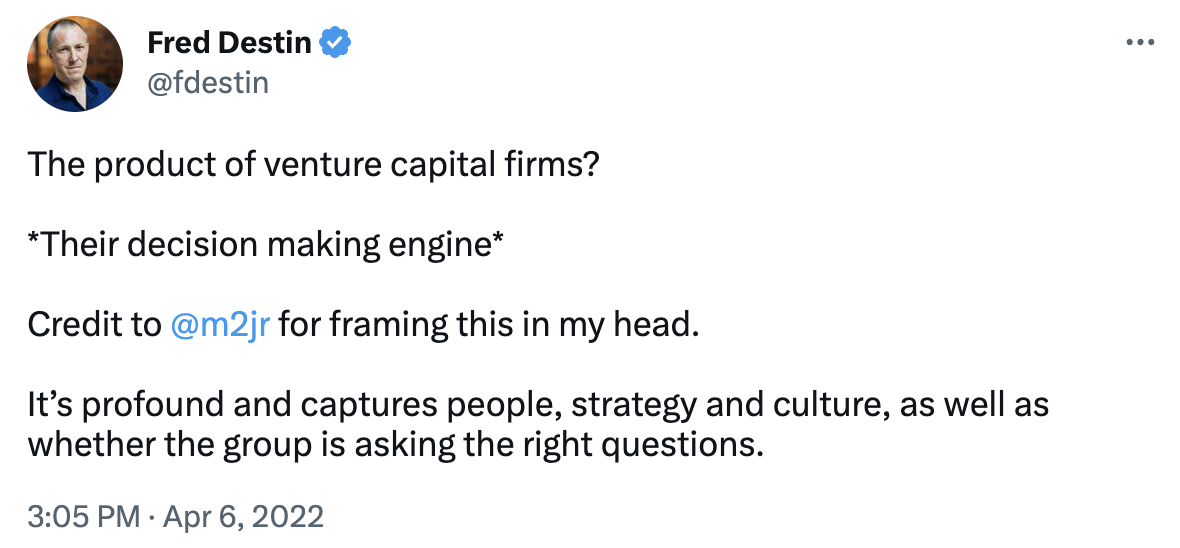
Task: Click the word "engine" in the tweet
Action: pyautogui.click(x=443, y=244)
